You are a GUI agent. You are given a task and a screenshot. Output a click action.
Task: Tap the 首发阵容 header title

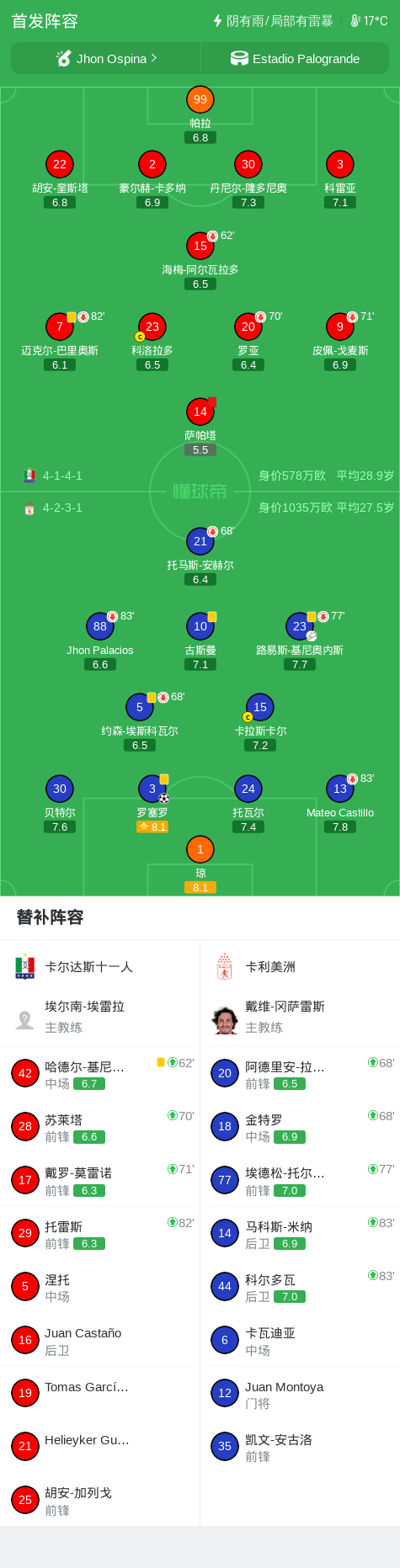coord(45,21)
